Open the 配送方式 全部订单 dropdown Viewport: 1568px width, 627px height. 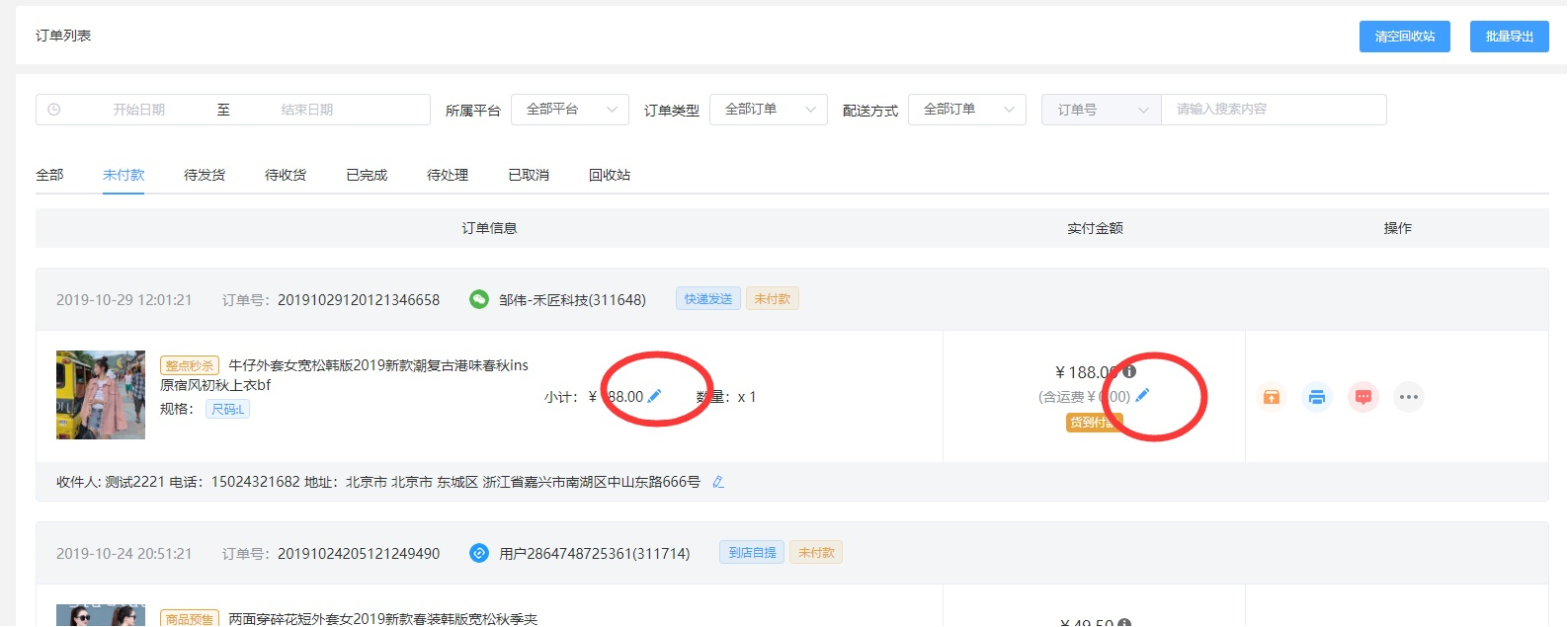pyautogui.click(x=967, y=110)
